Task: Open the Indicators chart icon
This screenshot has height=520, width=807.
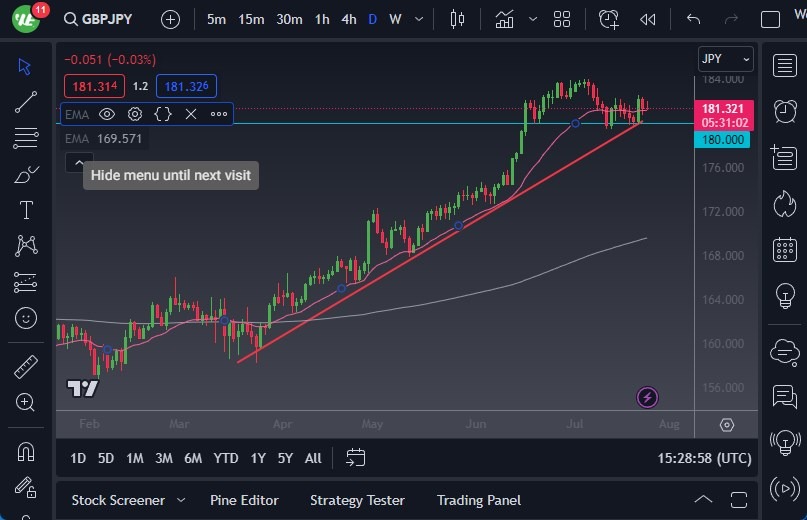Action: [504, 19]
